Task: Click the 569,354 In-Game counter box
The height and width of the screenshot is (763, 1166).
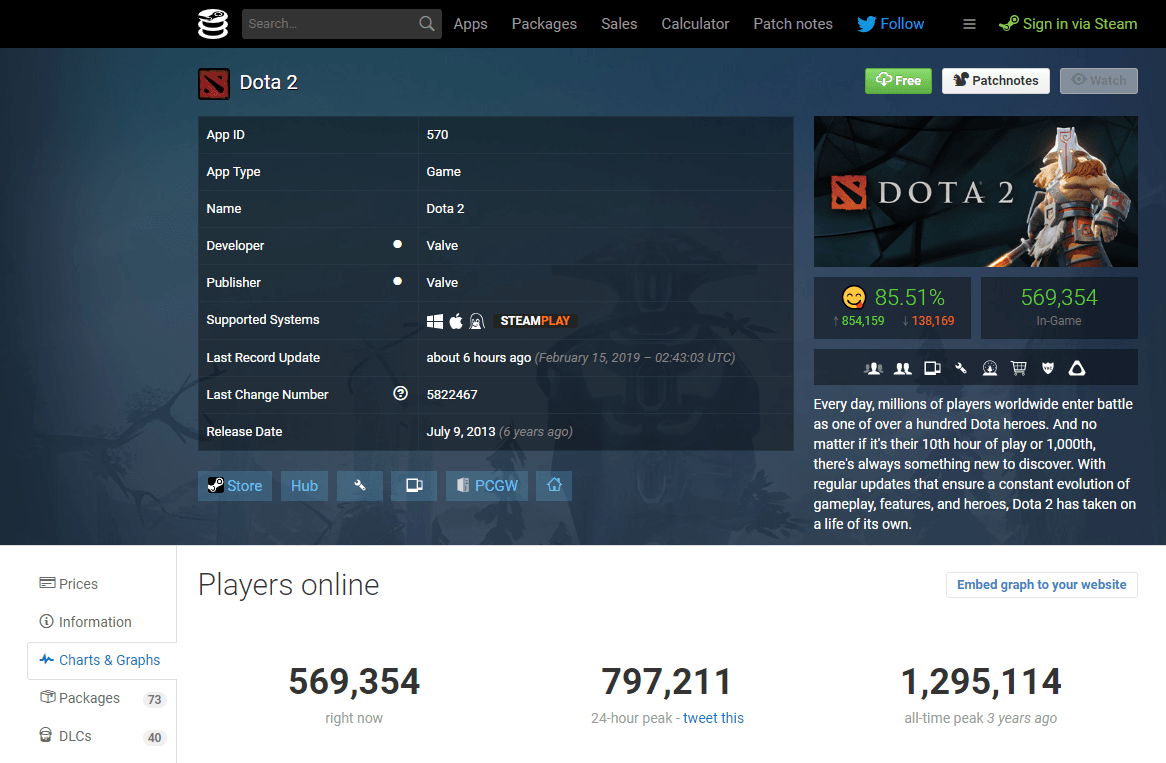Action: 1059,307
